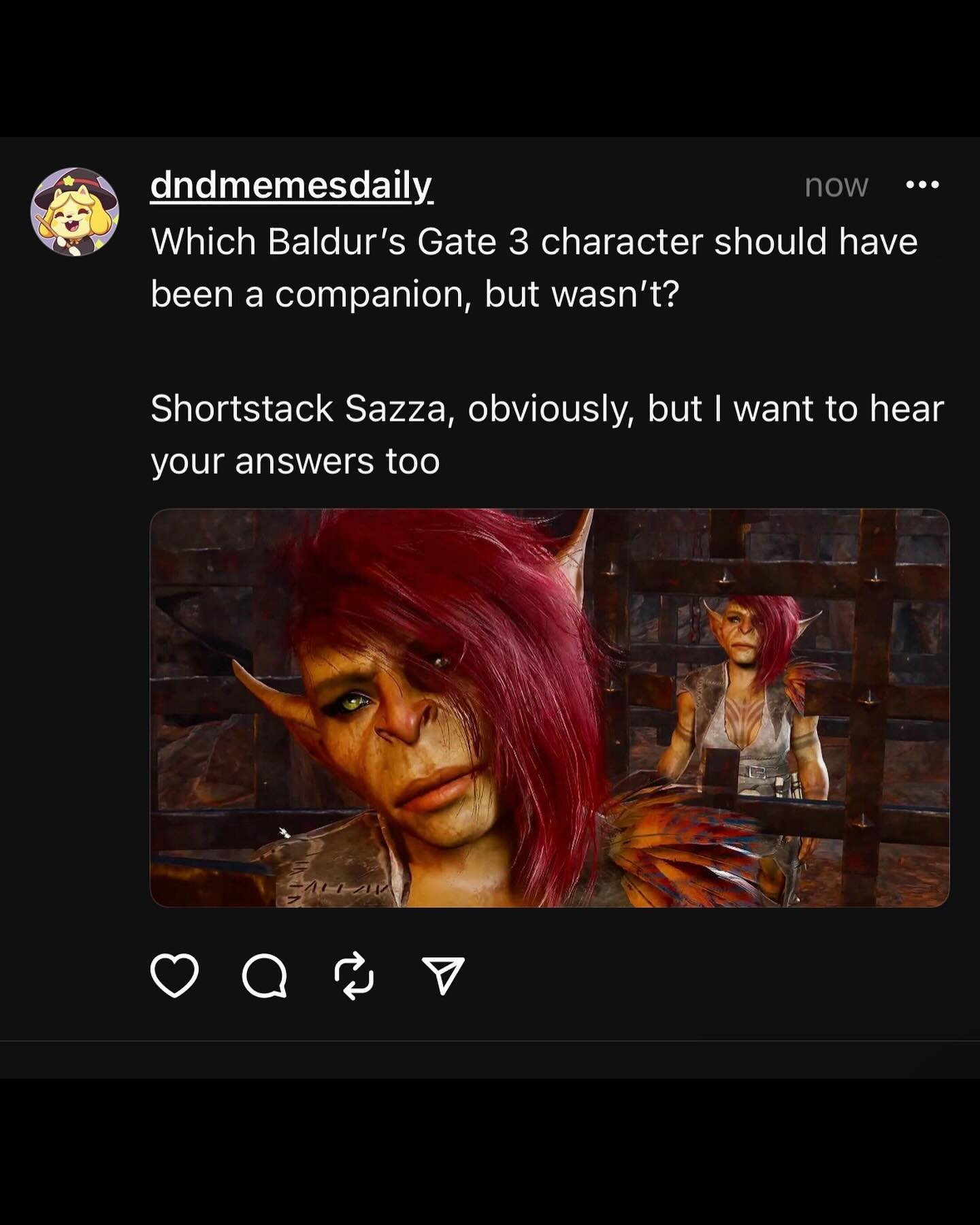
Task: Open the dndmemesdaily profile avatar
Action: click(75, 212)
